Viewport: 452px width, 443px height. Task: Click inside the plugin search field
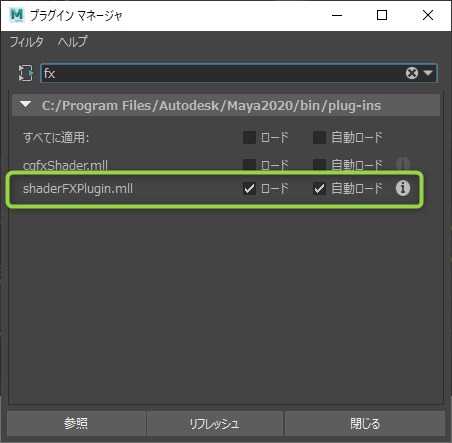tap(223, 73)
